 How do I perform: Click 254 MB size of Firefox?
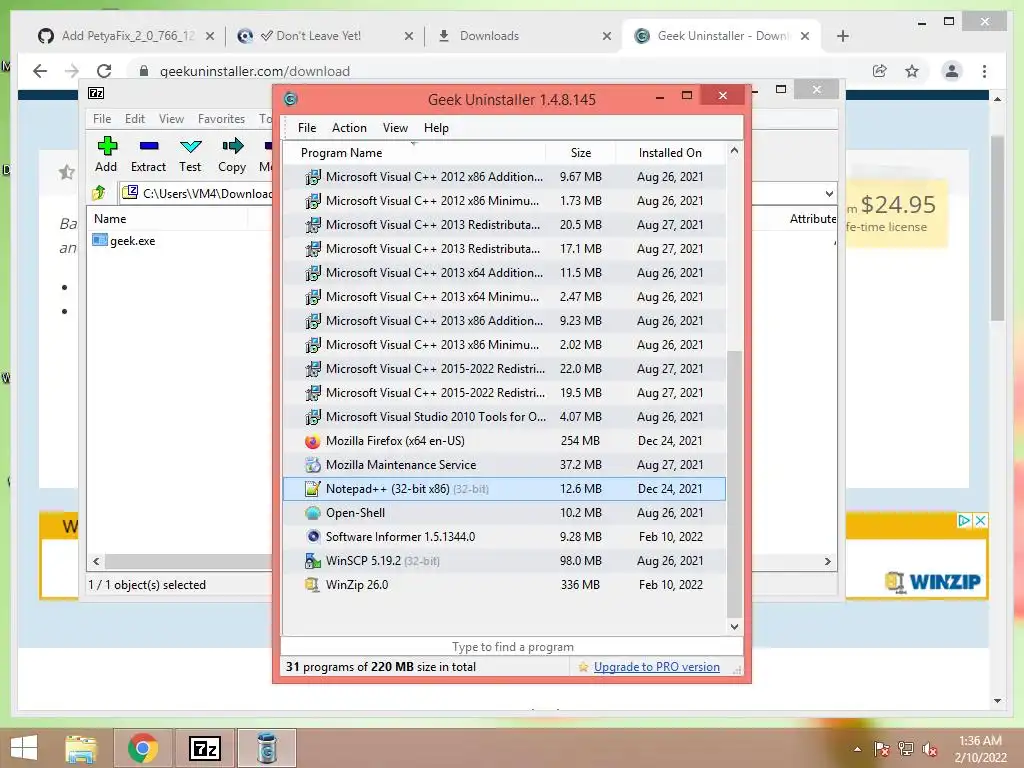tap(580, 441)
